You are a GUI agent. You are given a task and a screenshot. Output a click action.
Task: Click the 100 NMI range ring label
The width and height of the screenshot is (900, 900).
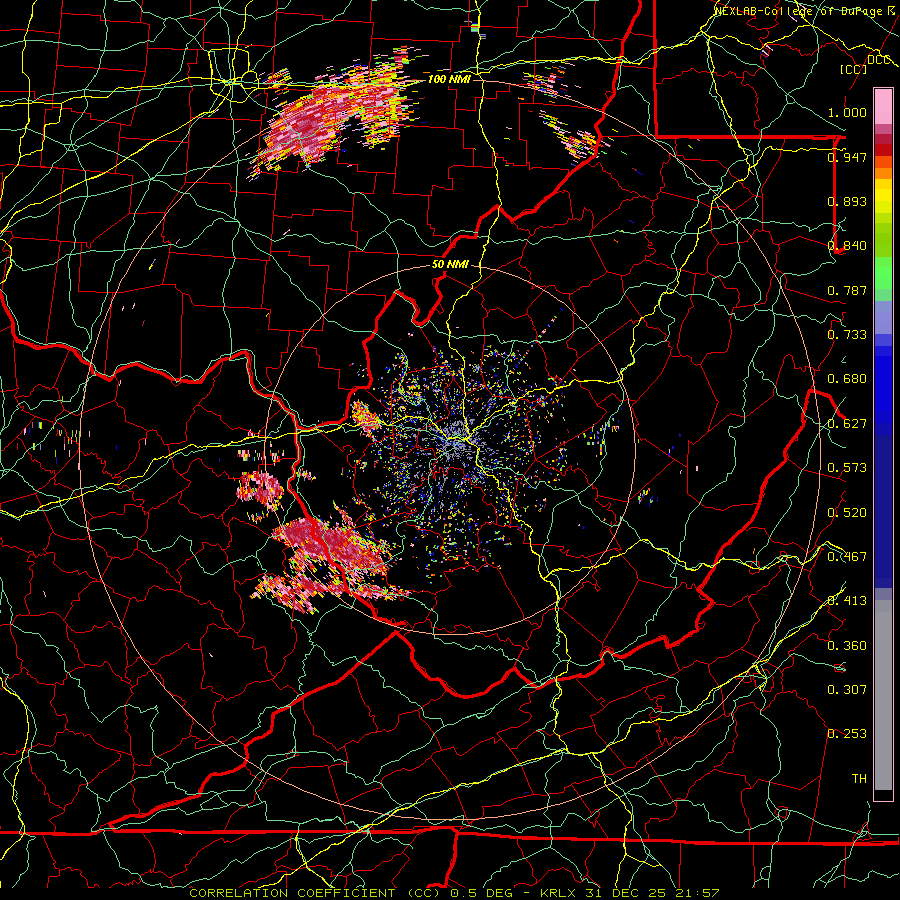click(449, 79)
